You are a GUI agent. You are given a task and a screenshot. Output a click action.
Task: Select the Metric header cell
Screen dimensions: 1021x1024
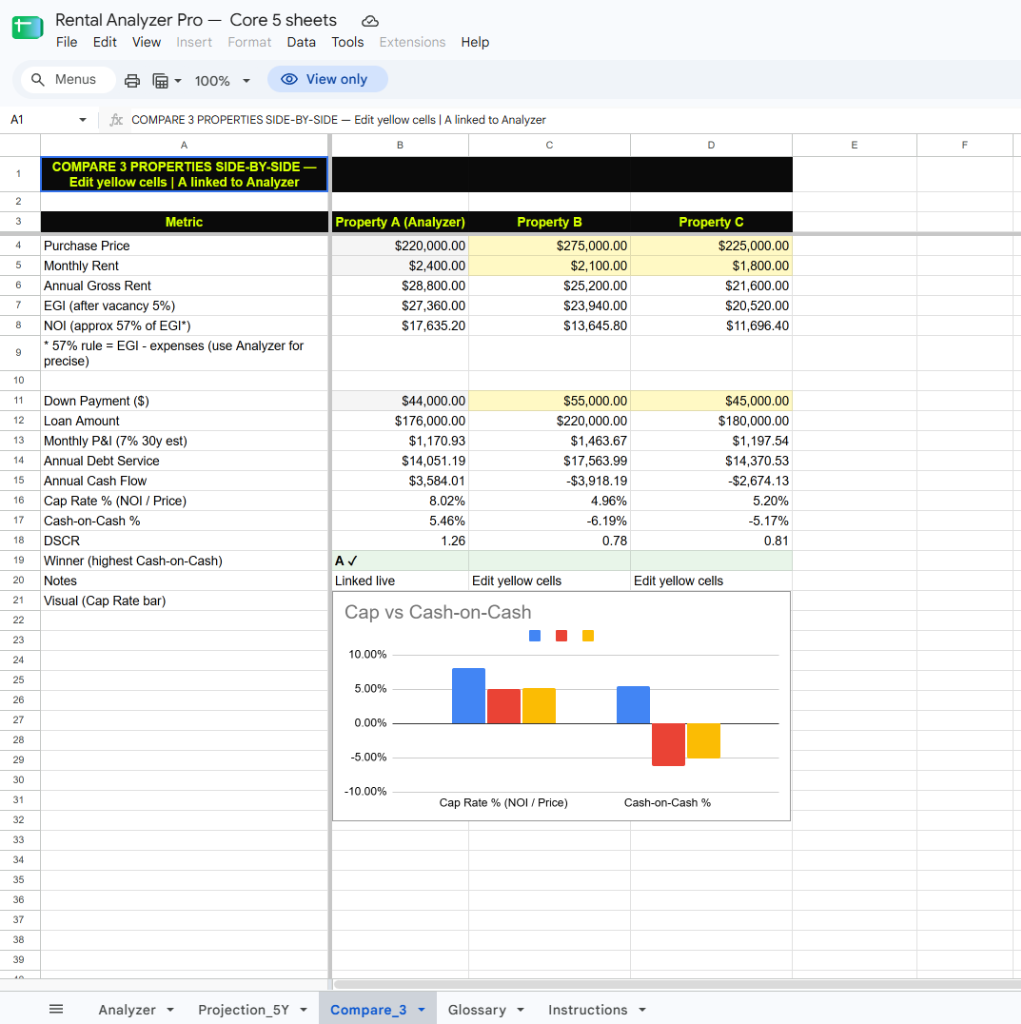coord(184,222)
